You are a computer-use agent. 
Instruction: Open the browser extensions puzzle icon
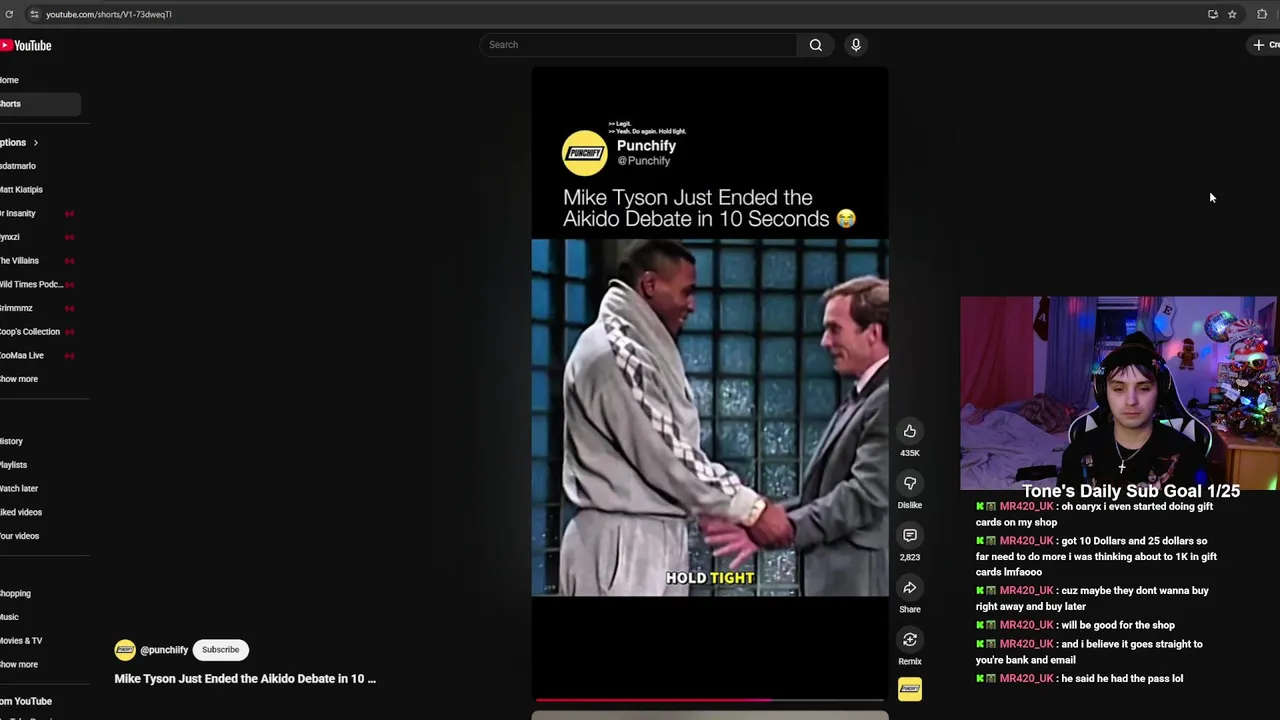coord(1262,14)
